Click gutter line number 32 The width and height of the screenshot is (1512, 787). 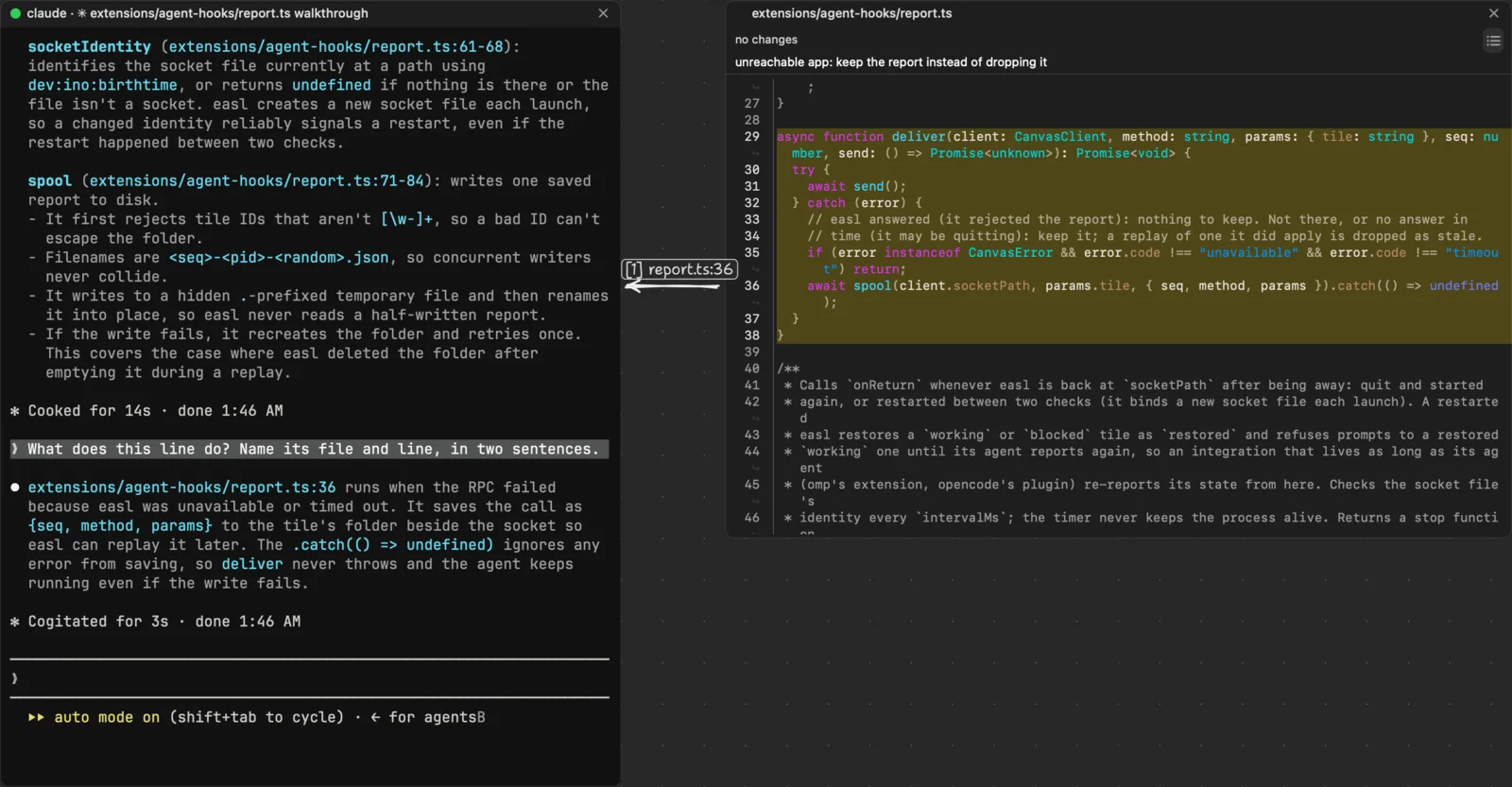(752, 202)
